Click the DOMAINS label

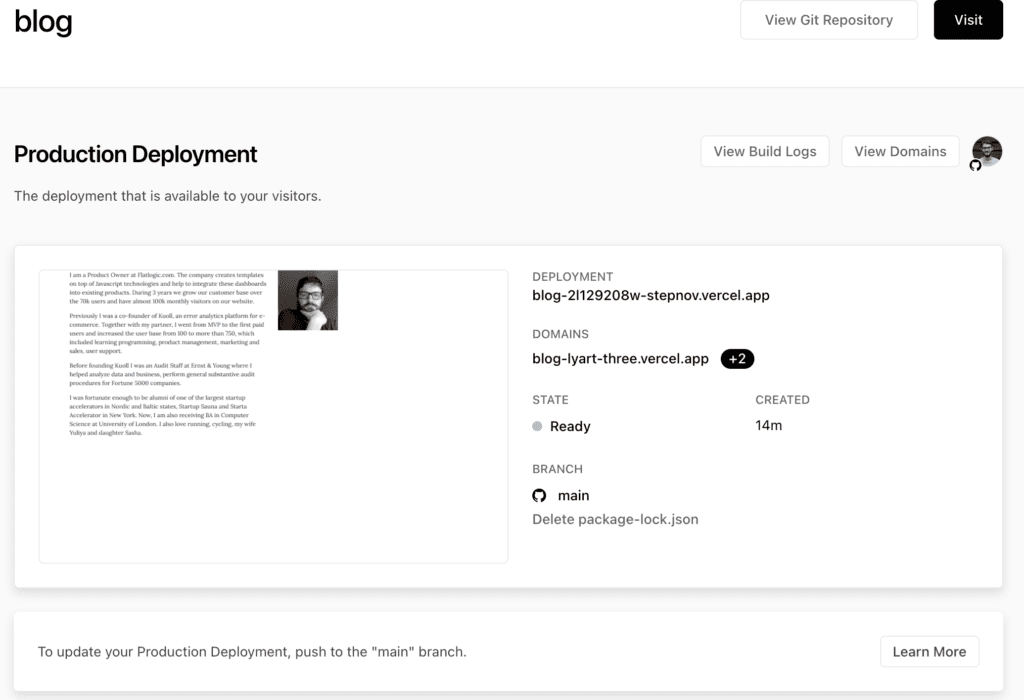tap(560, 334)
